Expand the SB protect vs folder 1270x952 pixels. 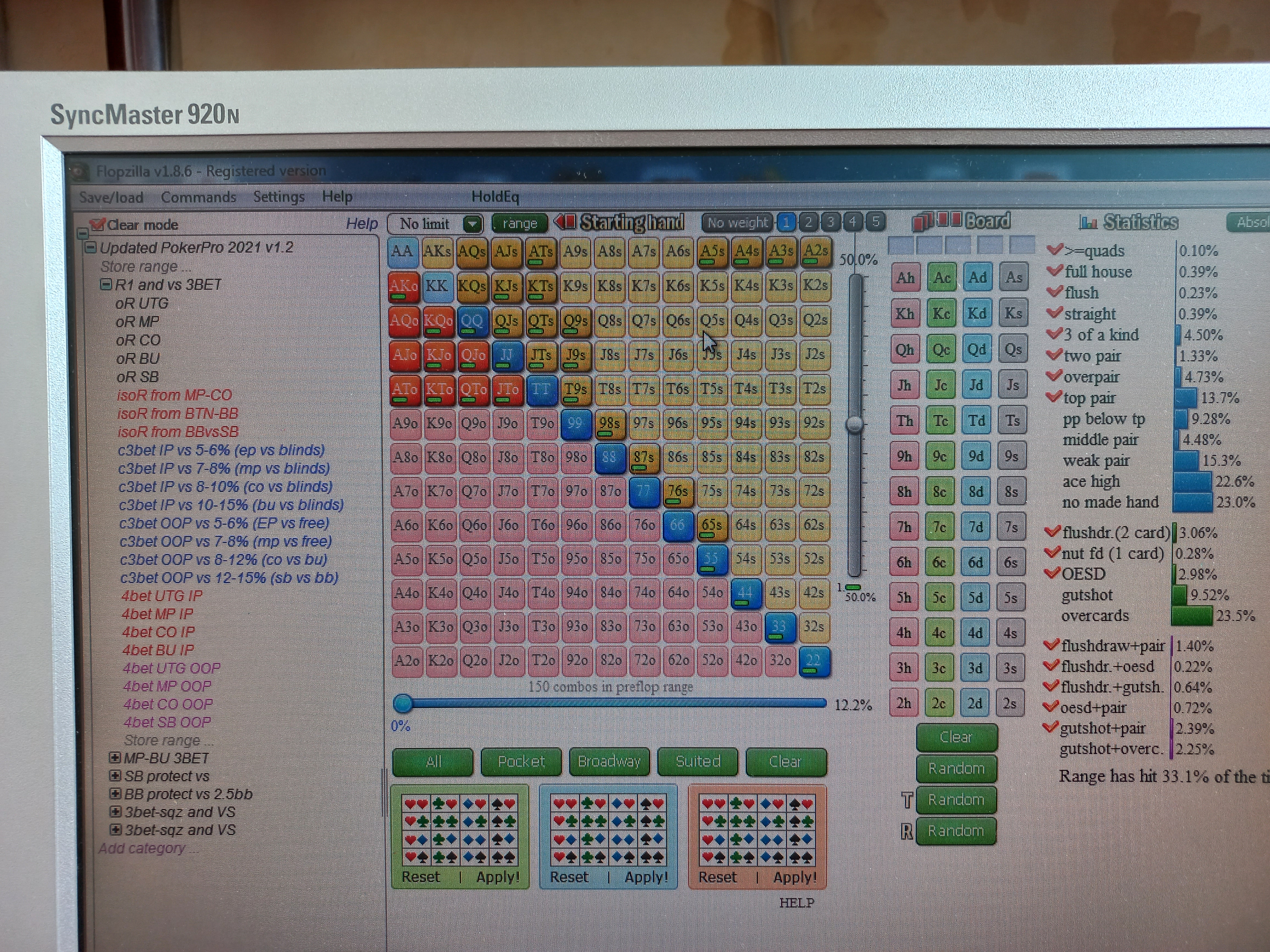click(115, 776)
